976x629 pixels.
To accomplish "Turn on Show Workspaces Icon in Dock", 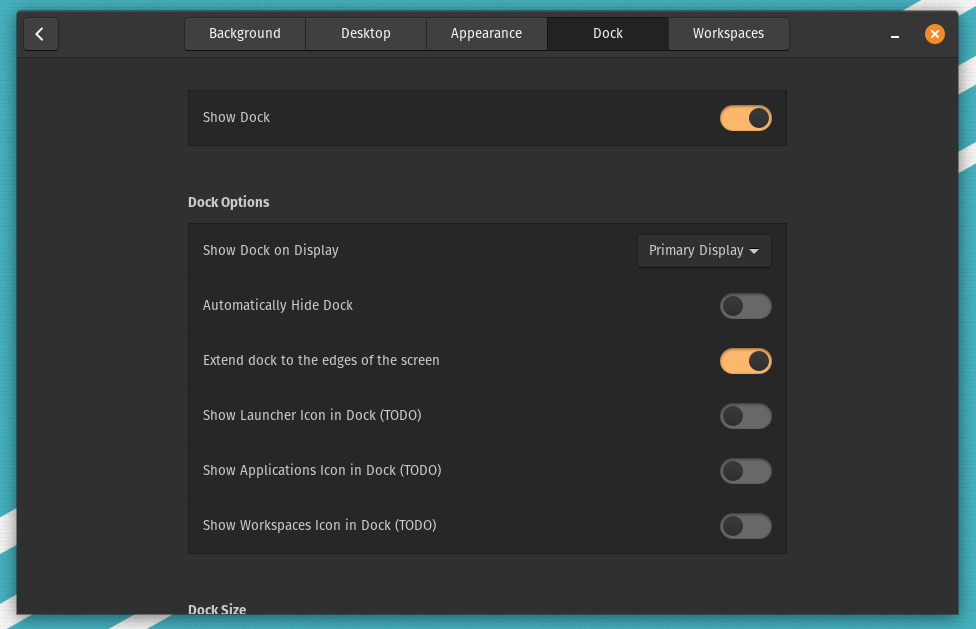I will coord(745,526).
